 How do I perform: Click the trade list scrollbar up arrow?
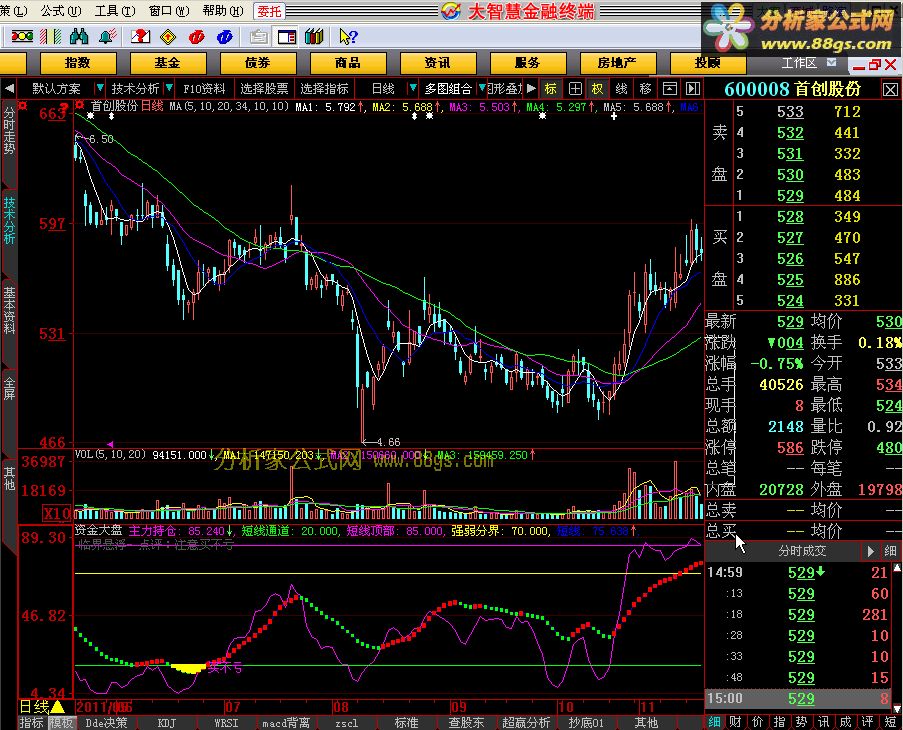[x=897, y=568]
